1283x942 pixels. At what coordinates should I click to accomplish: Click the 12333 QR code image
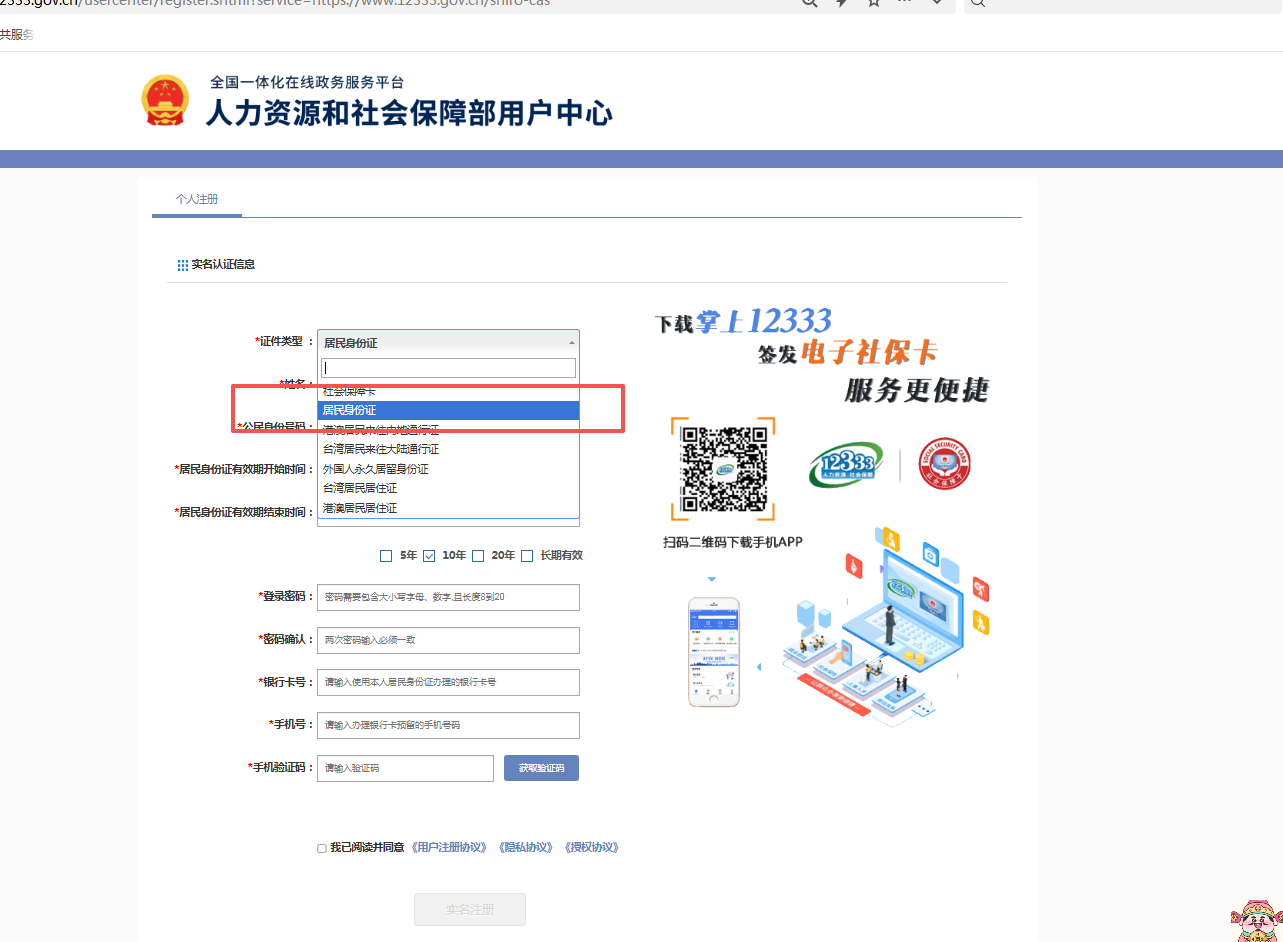pos(723,469)
